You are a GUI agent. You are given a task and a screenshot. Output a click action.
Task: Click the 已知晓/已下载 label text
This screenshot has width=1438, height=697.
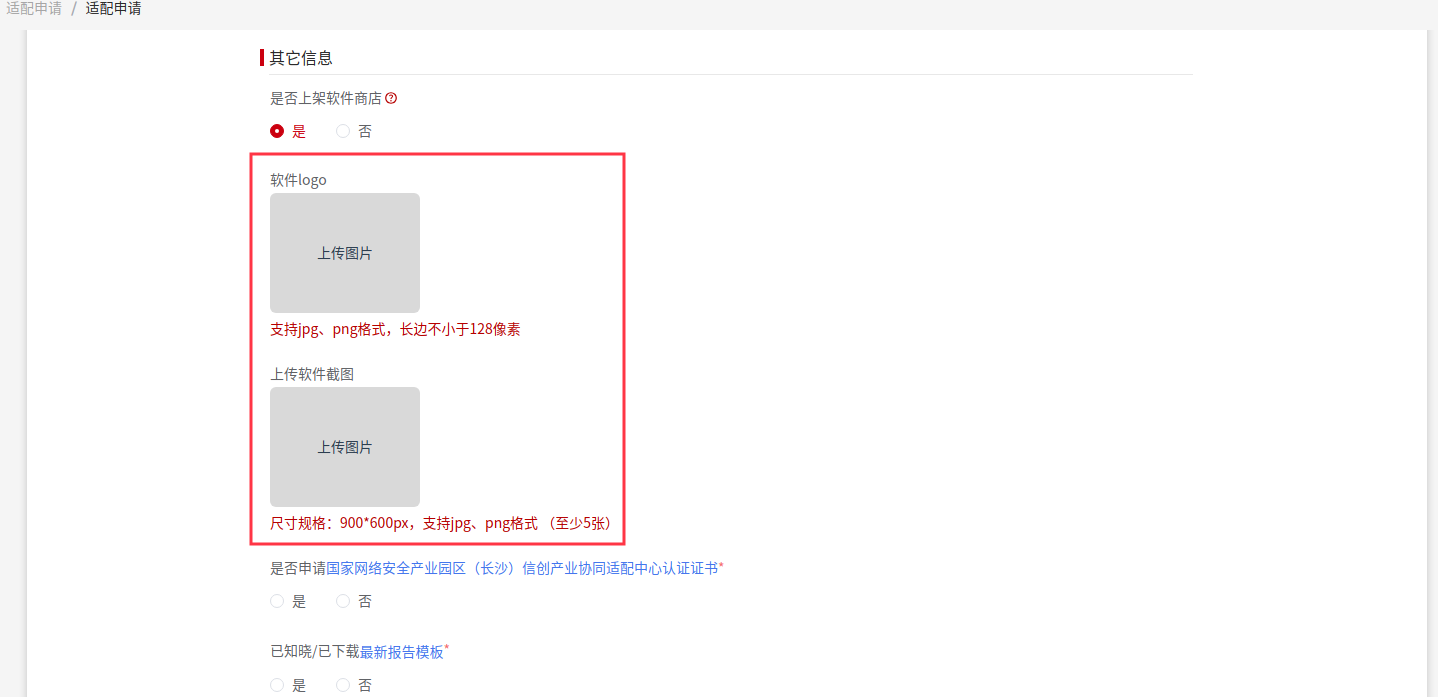coord(315,652)
